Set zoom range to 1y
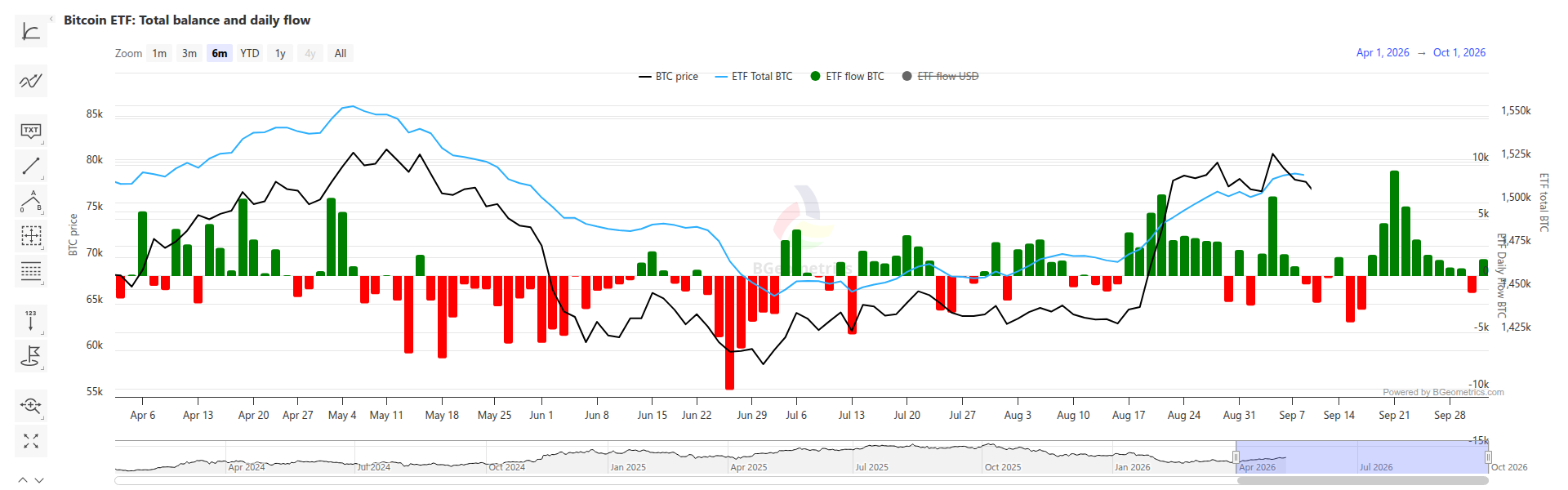Image resolution: width=1568 pixels, height=490 pixels. 280,53
